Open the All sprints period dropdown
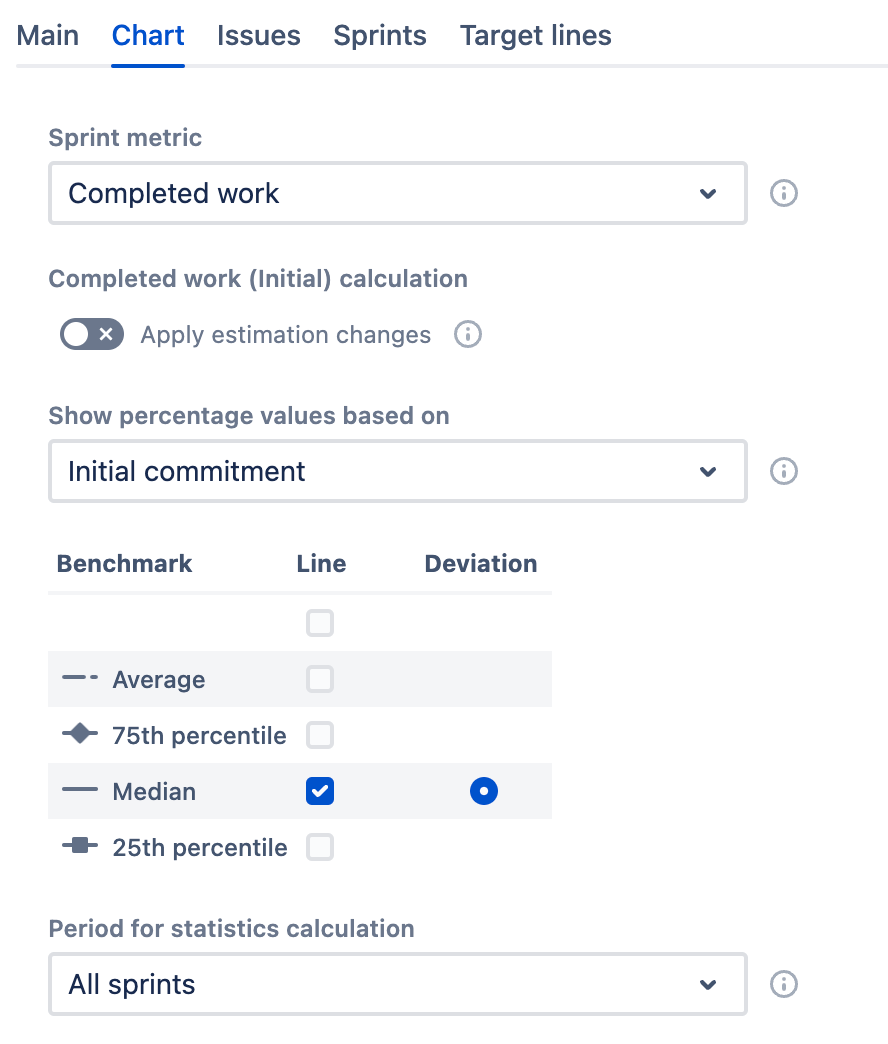888x1044 pixels. pos(398,984)
